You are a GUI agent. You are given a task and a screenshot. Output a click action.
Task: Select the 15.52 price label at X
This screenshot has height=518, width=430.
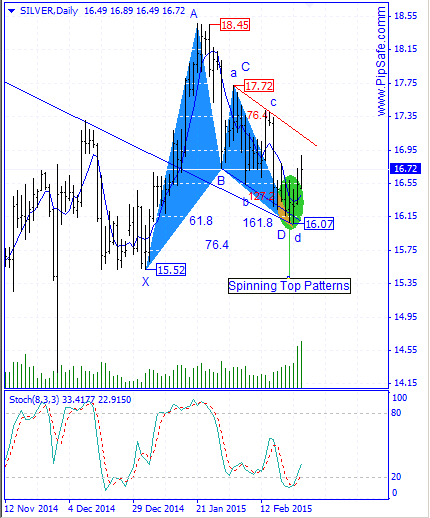[x=171, y=270]
